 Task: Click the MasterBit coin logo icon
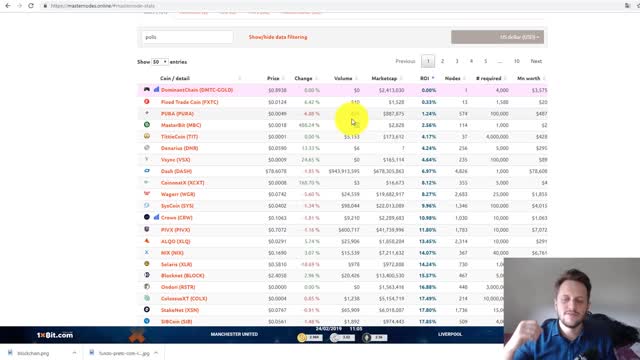point(147,124)
